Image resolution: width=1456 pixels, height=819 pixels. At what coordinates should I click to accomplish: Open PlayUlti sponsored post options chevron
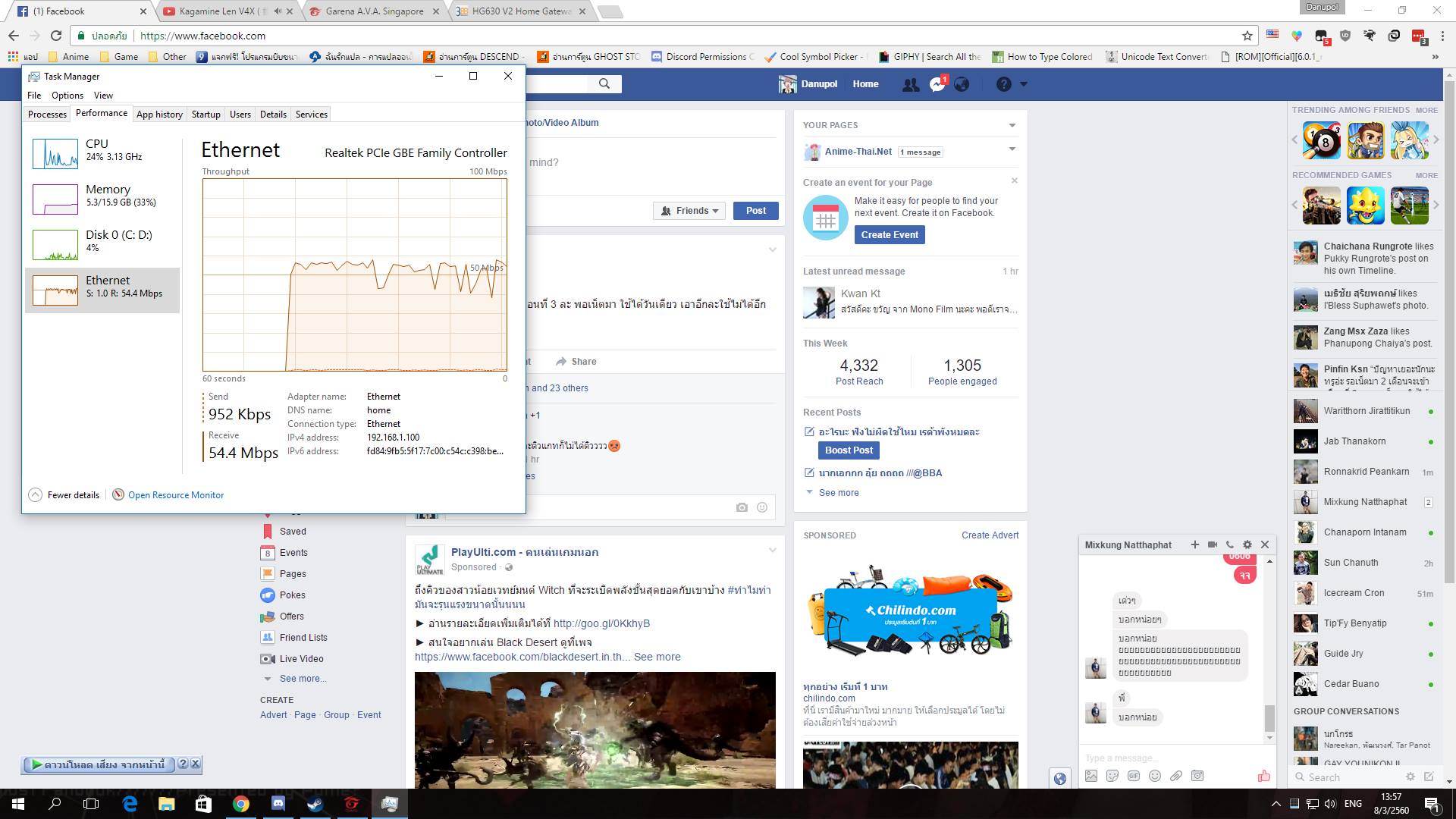tap(772, 551)
